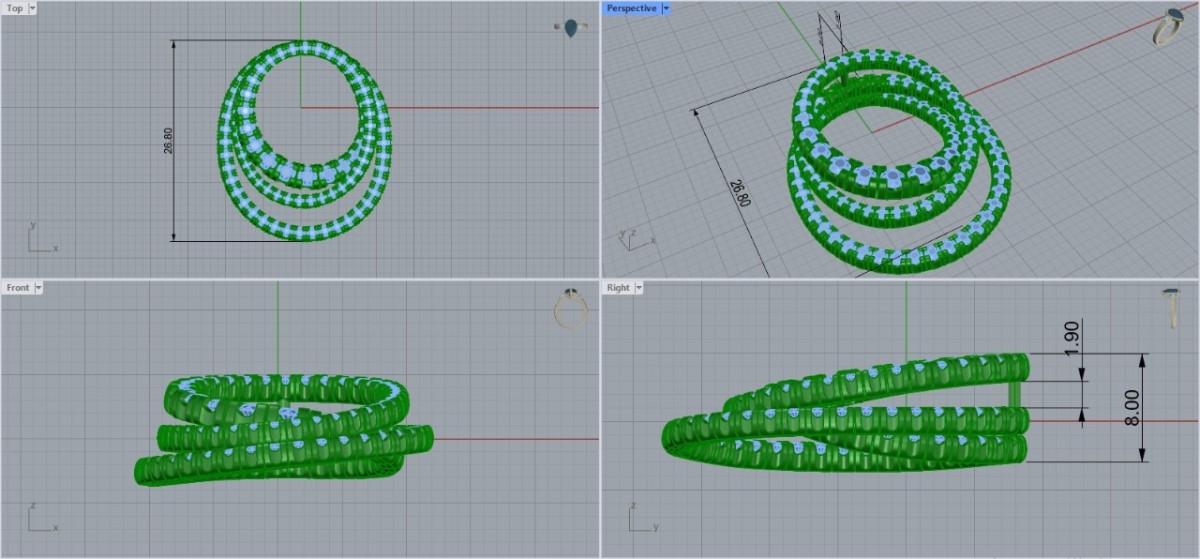Open the Front viewport dropdown arrow
Screen dimensions: 1200x559
pyautogui.click(x=39, y=288)
